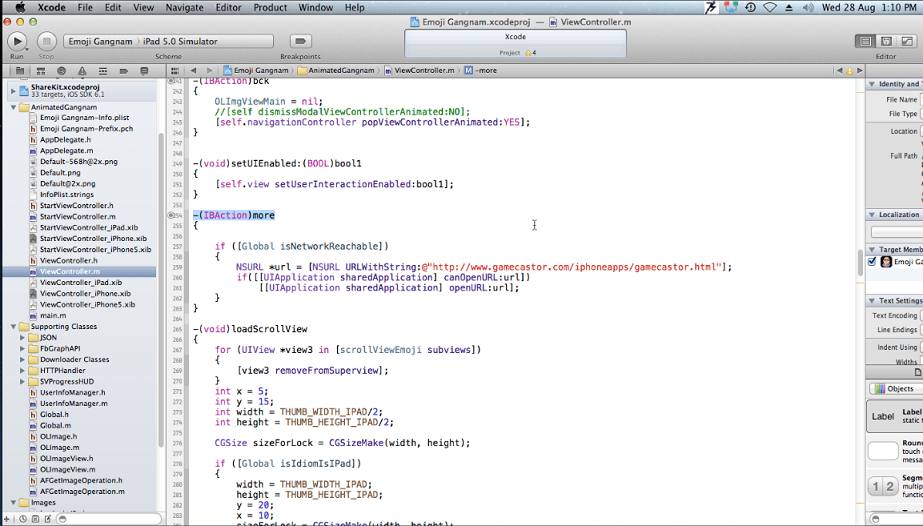Collapse the Text Settings inspector section

point(872,301)
